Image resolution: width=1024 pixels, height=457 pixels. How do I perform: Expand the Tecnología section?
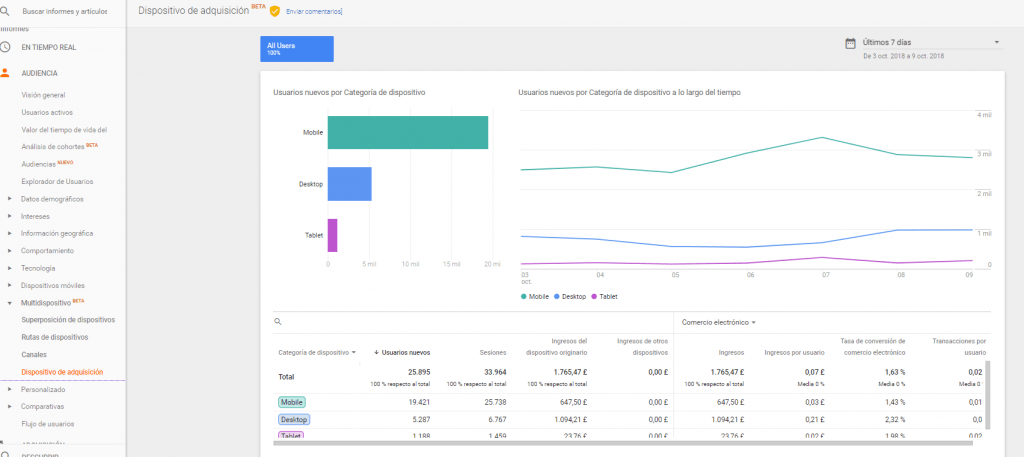pos(9,268)
